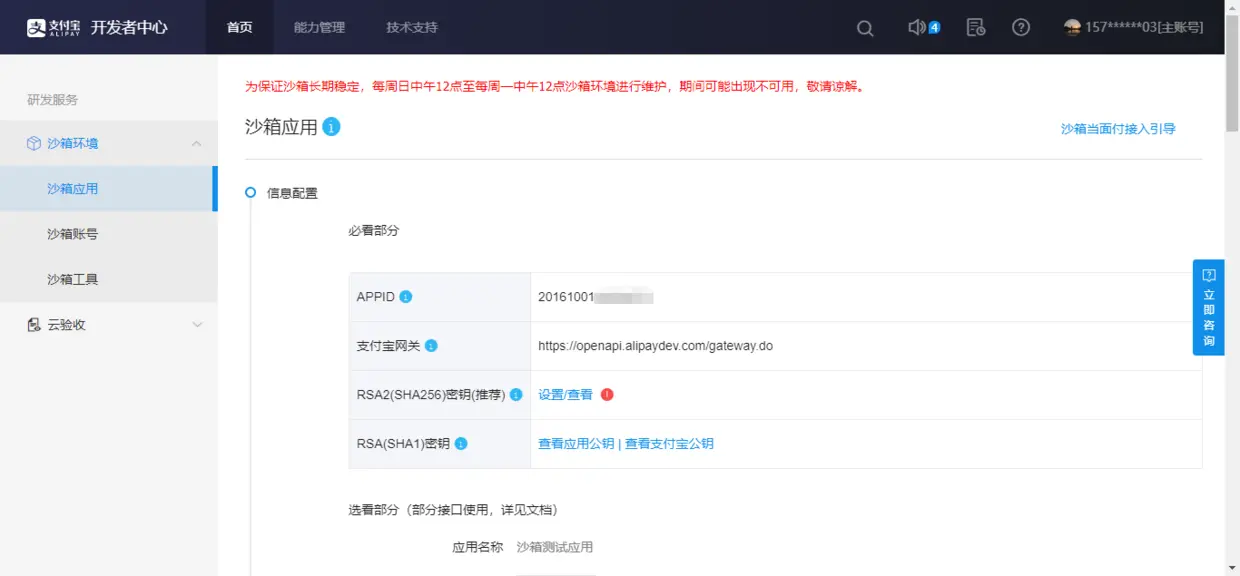1240x576 pixels.
Task: Click info icon beside APPID label
Action: tap(406, 297)
